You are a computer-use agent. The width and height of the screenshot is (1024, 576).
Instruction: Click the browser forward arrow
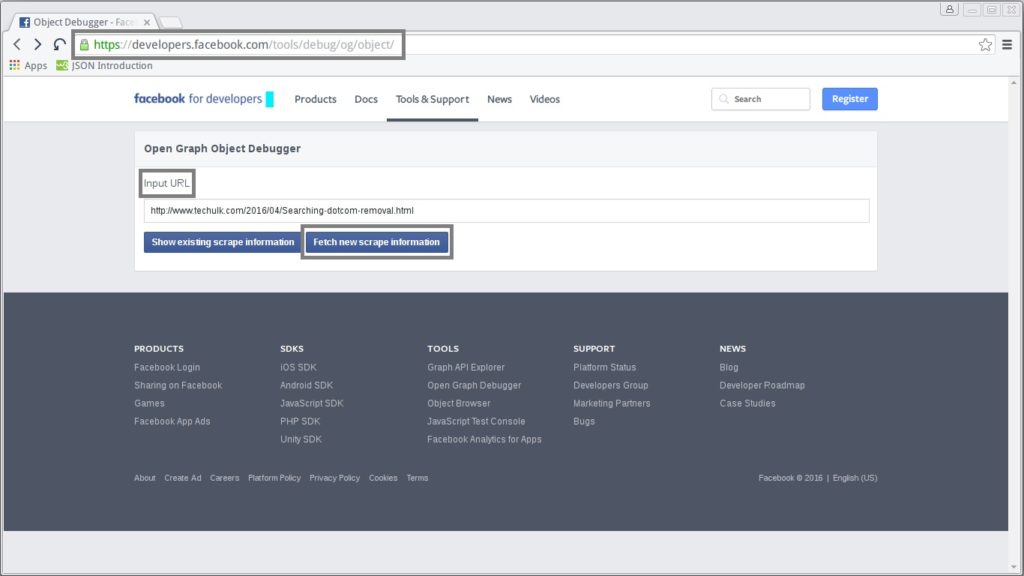point(38,45)
